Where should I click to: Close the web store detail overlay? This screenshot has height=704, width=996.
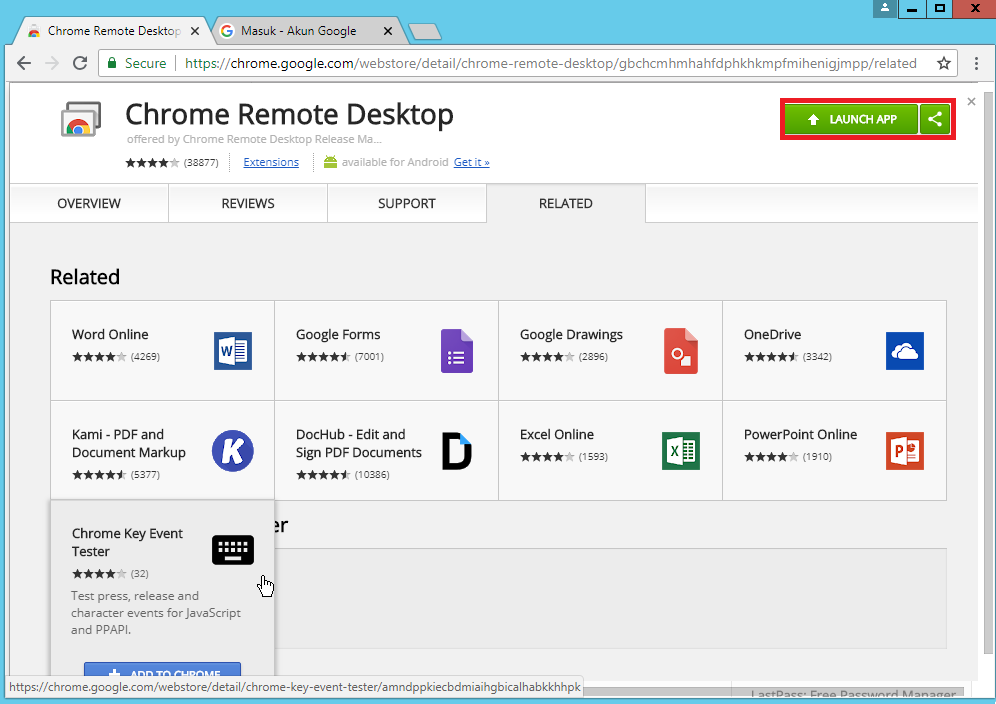(971, 102)
